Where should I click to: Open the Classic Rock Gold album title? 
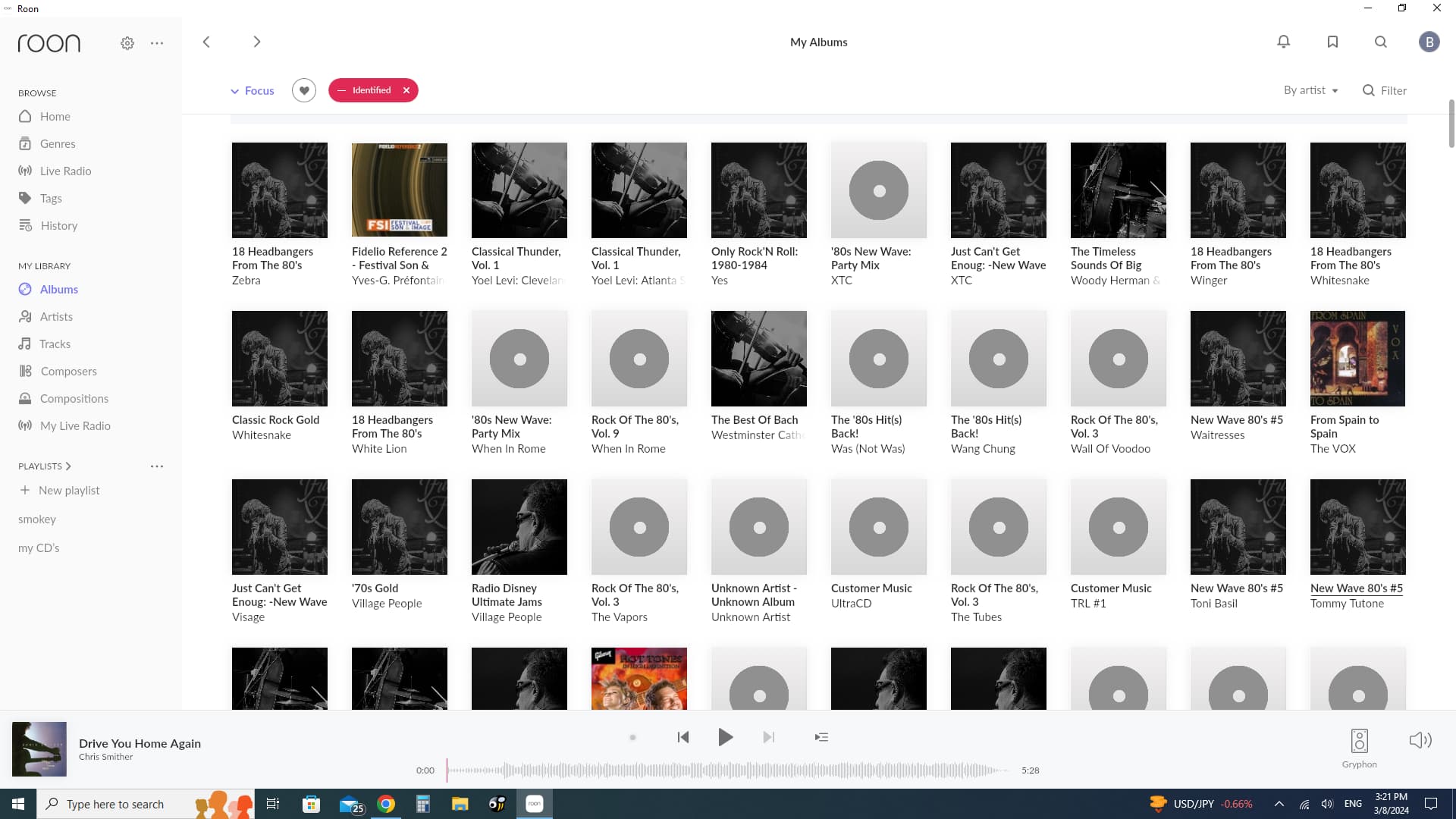coord(275,420)
